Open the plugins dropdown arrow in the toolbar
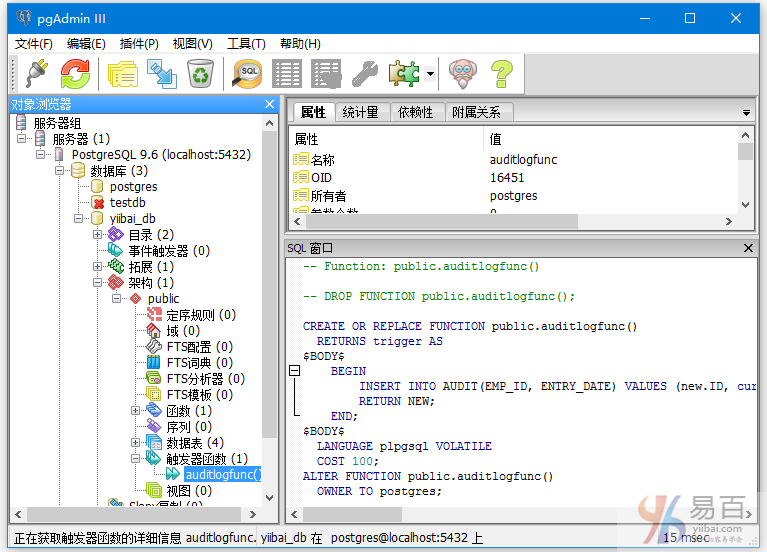This screenshot has height=552, width=767. (430, 74)
